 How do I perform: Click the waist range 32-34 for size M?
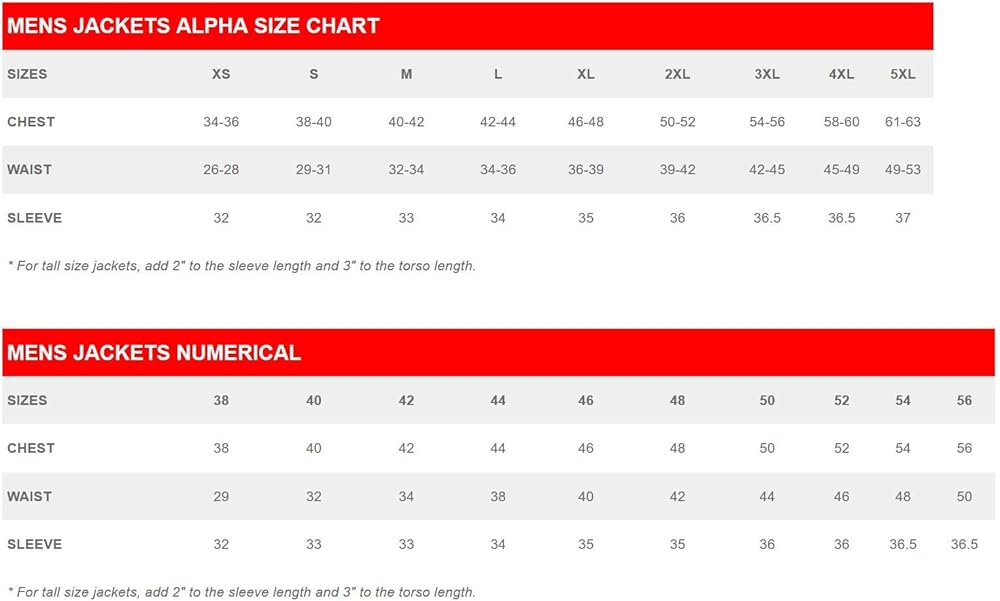[406, 170]
